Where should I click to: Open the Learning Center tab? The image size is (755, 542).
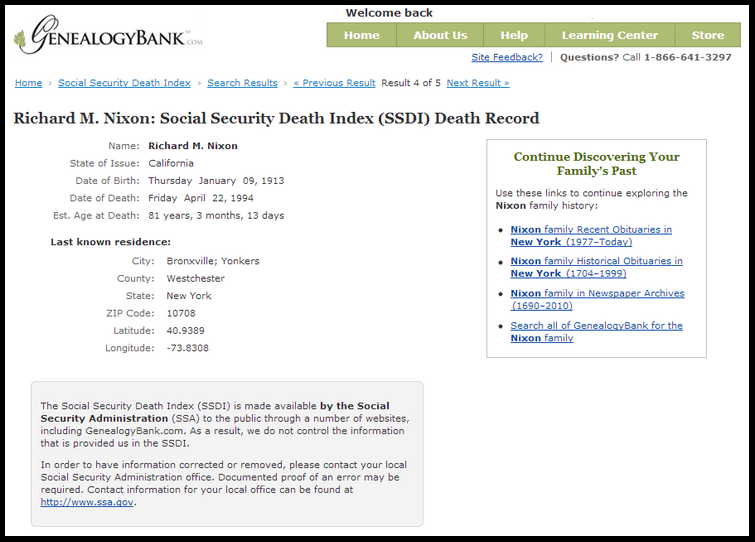tap(610, 35)
